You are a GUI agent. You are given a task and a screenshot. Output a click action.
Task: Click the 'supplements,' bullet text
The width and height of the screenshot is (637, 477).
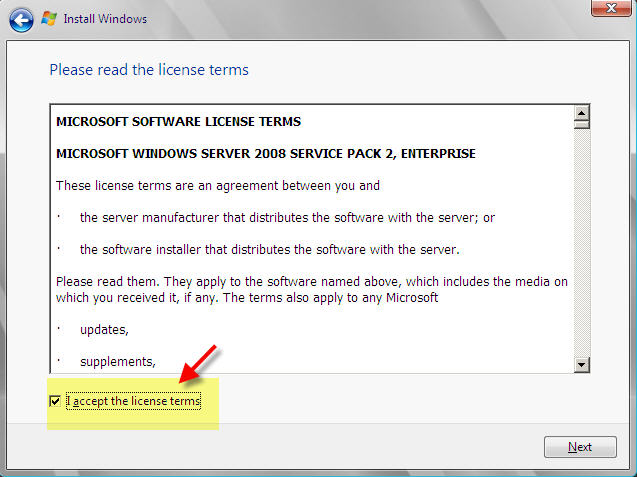click(x=118, y=362)
